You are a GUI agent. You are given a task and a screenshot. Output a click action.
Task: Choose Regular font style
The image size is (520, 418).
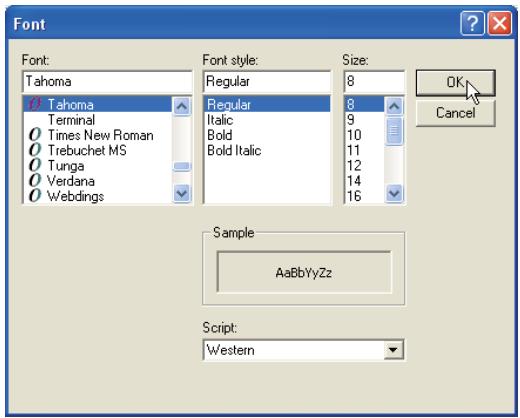pos(267,105)
